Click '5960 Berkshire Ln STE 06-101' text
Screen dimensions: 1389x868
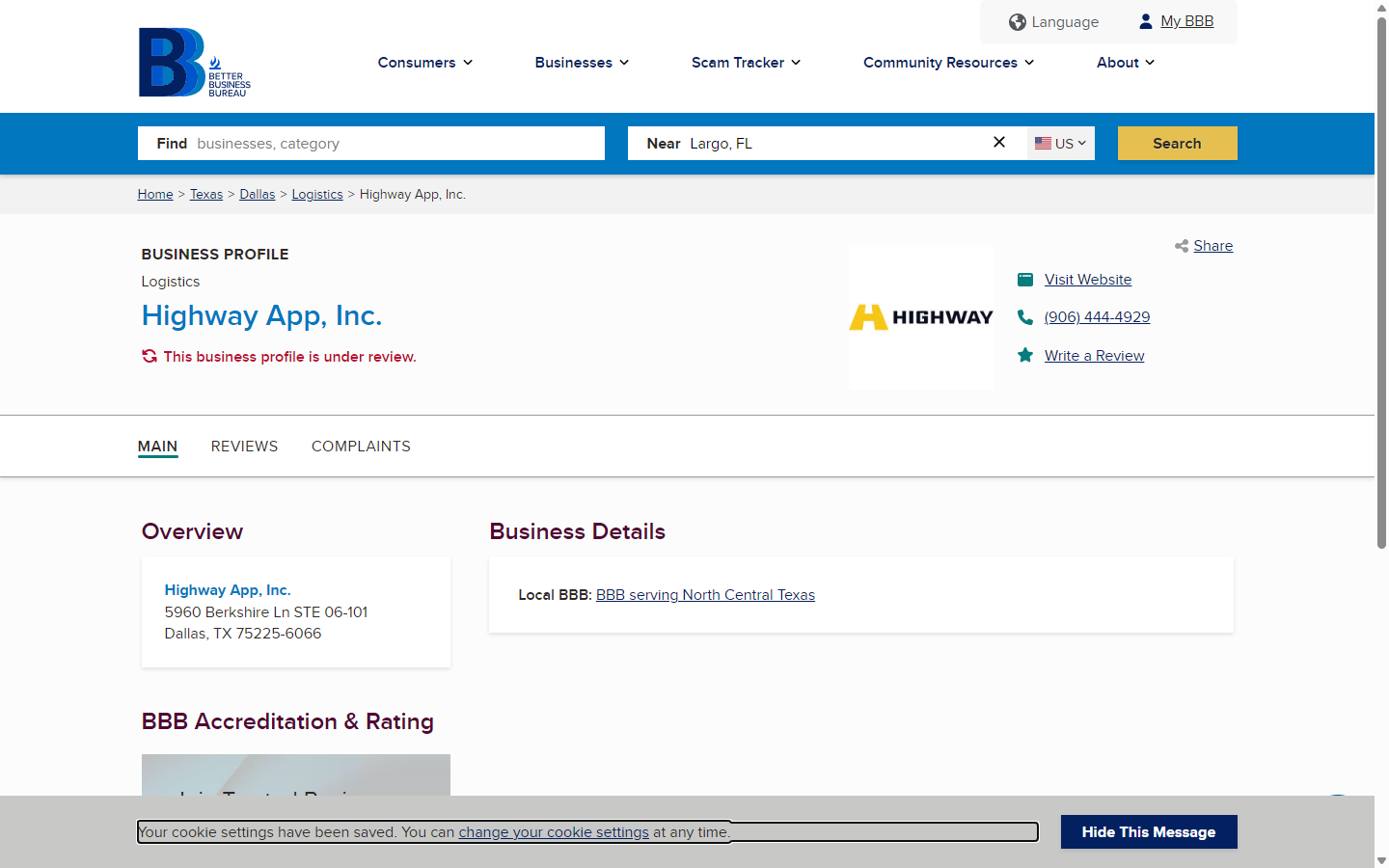point(266,612)
